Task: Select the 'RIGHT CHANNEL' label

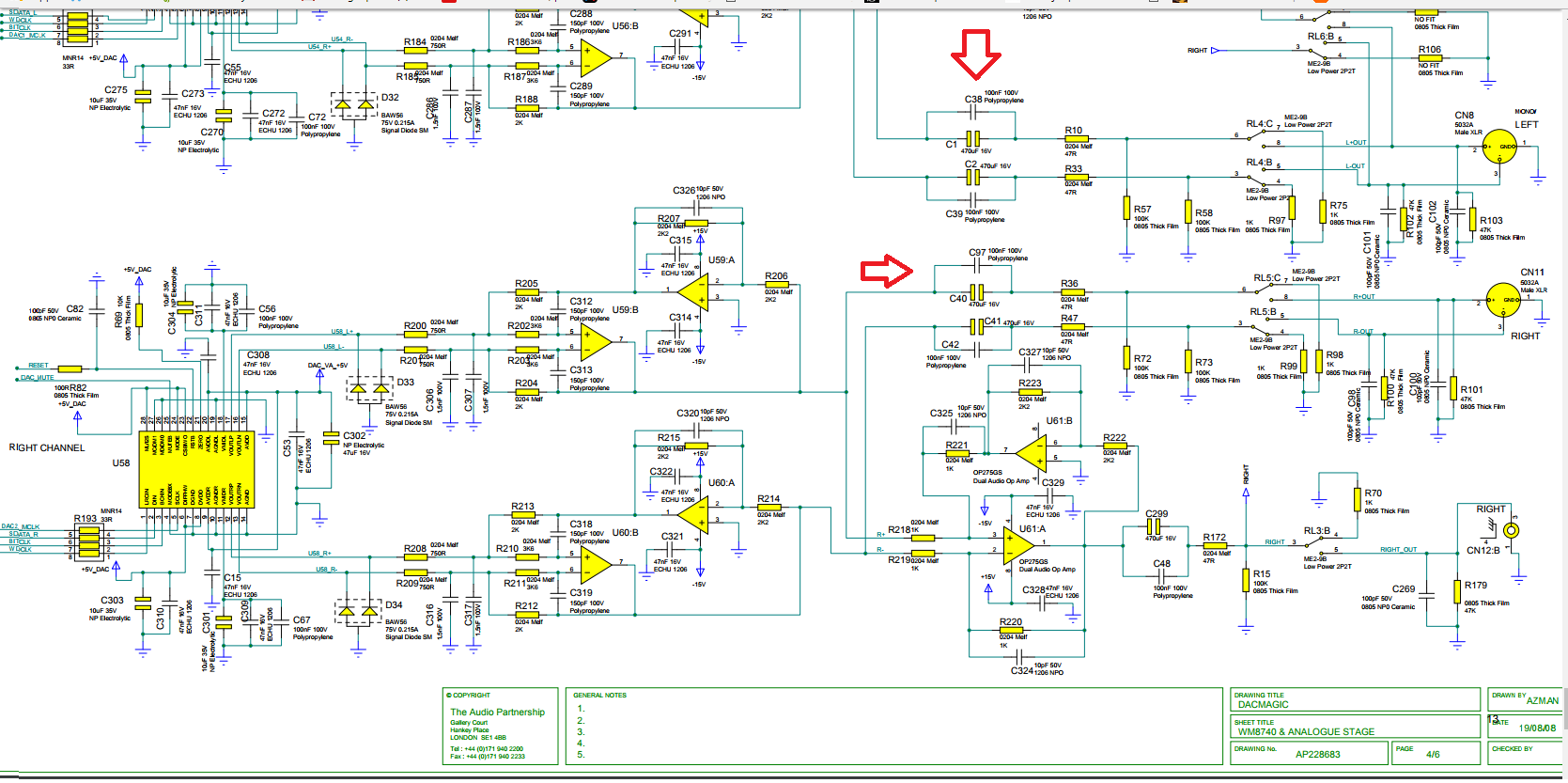Action: pyautogui.click(x=47, y=447)
